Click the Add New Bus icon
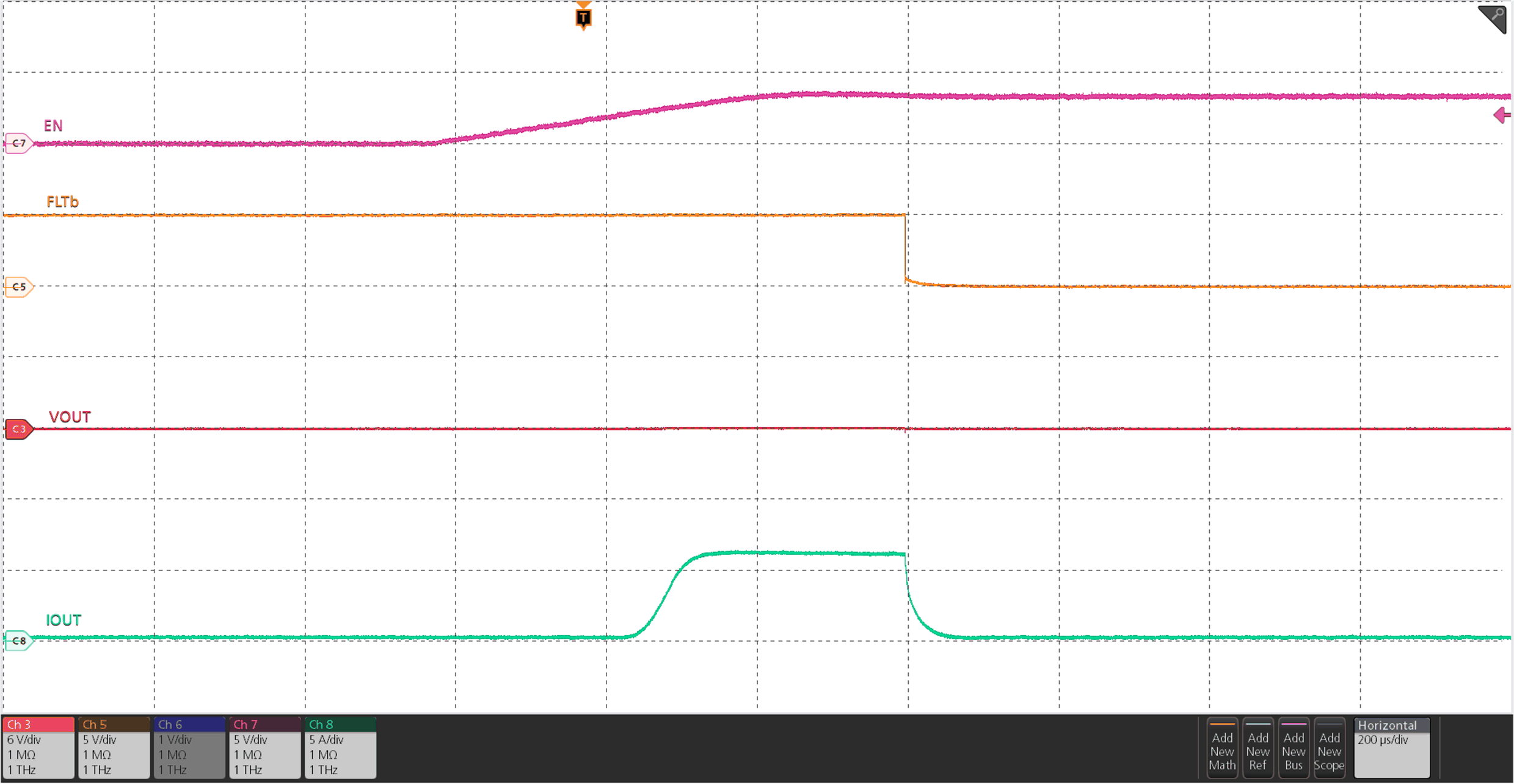Image resolution: width=1514 pixels, height=784 pixels. click(1294, 748)
